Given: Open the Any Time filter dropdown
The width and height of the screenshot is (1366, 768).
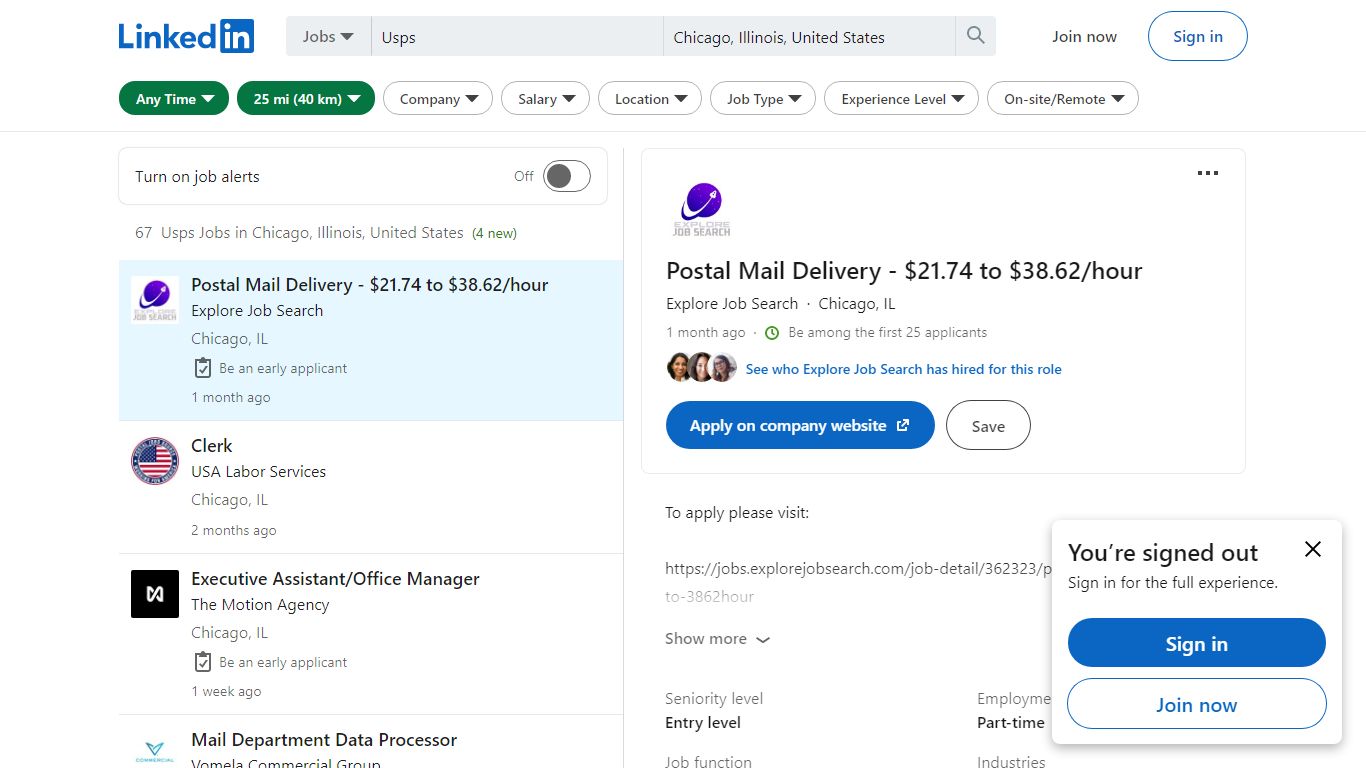Looking at the screenshot, I should (174, 98).
